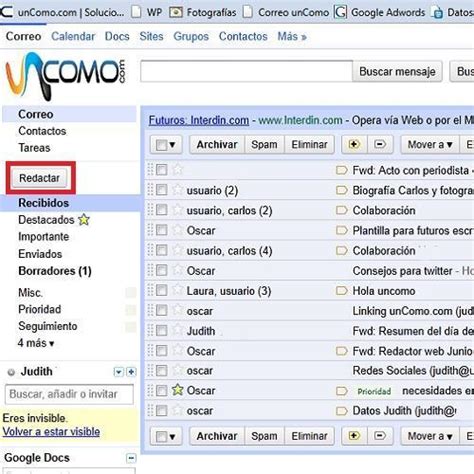
Task: Unstar the Oscar 'necesidades' message
Action: pyautogui.click(x=177, y=390)
